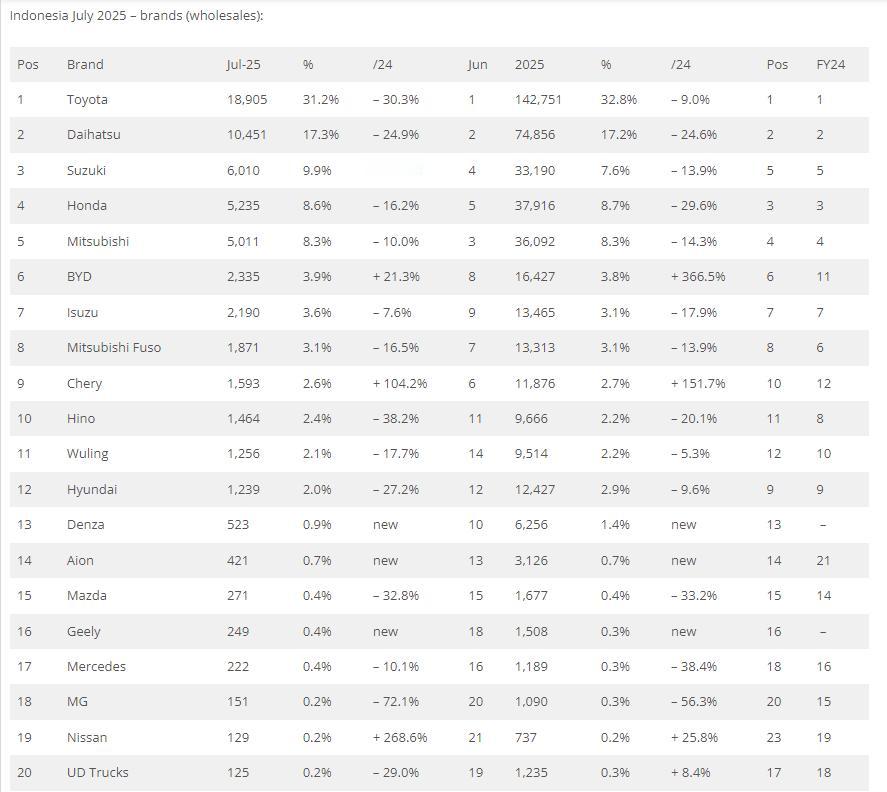Select Denza July volume 523

click(238, 524)
